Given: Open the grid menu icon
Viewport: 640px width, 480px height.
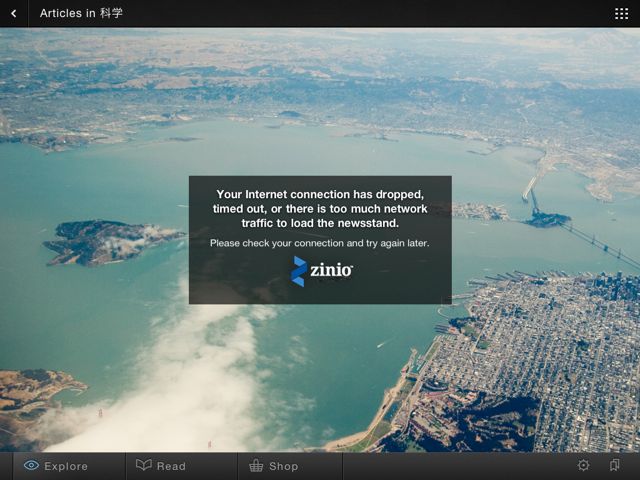Looking at the screenshot, I should coord(621,13).
